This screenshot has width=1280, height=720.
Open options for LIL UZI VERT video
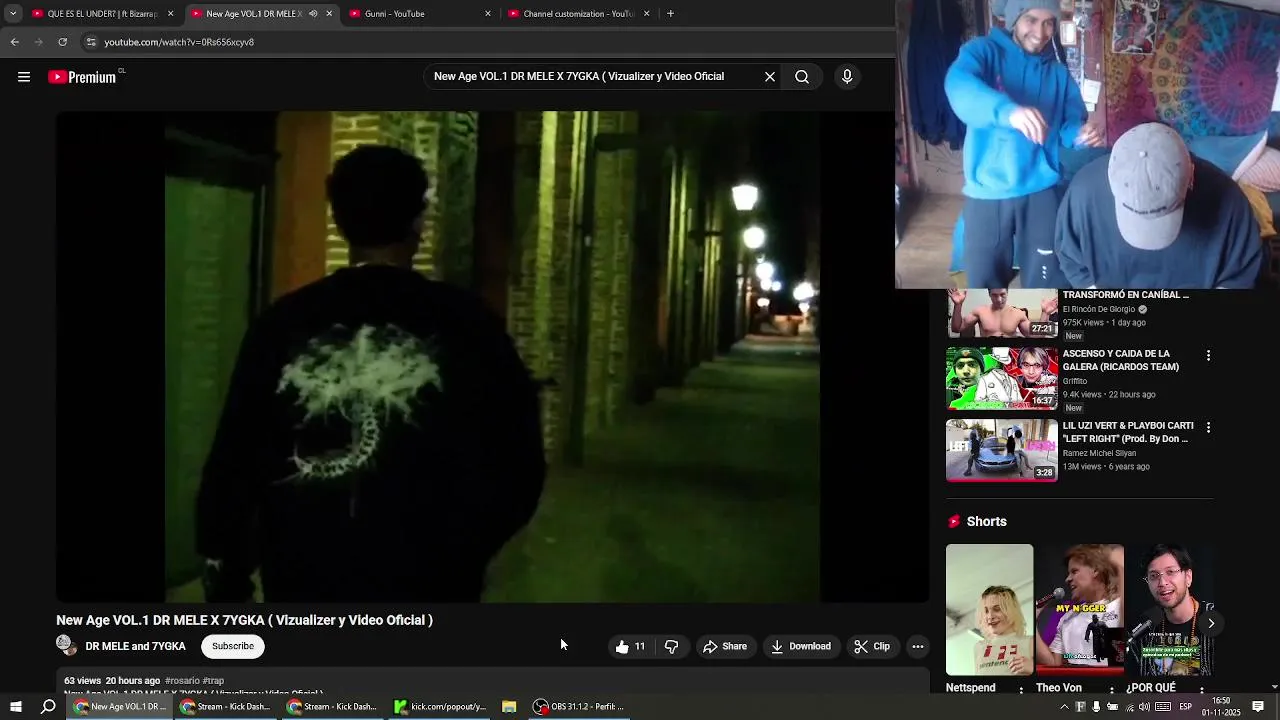point(1208,428)
